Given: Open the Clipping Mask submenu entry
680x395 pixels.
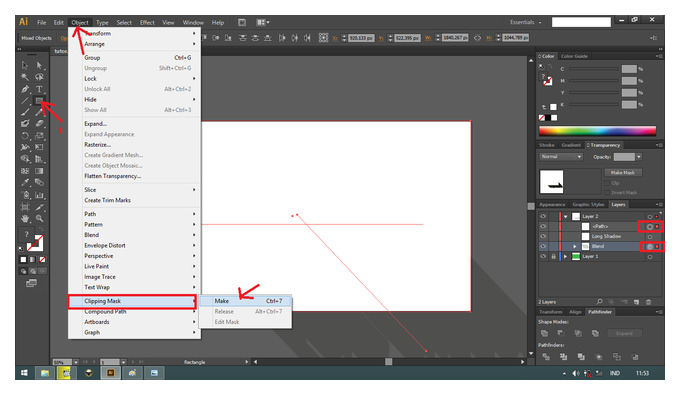Looking at the screenshot, I should click(132, 301).
